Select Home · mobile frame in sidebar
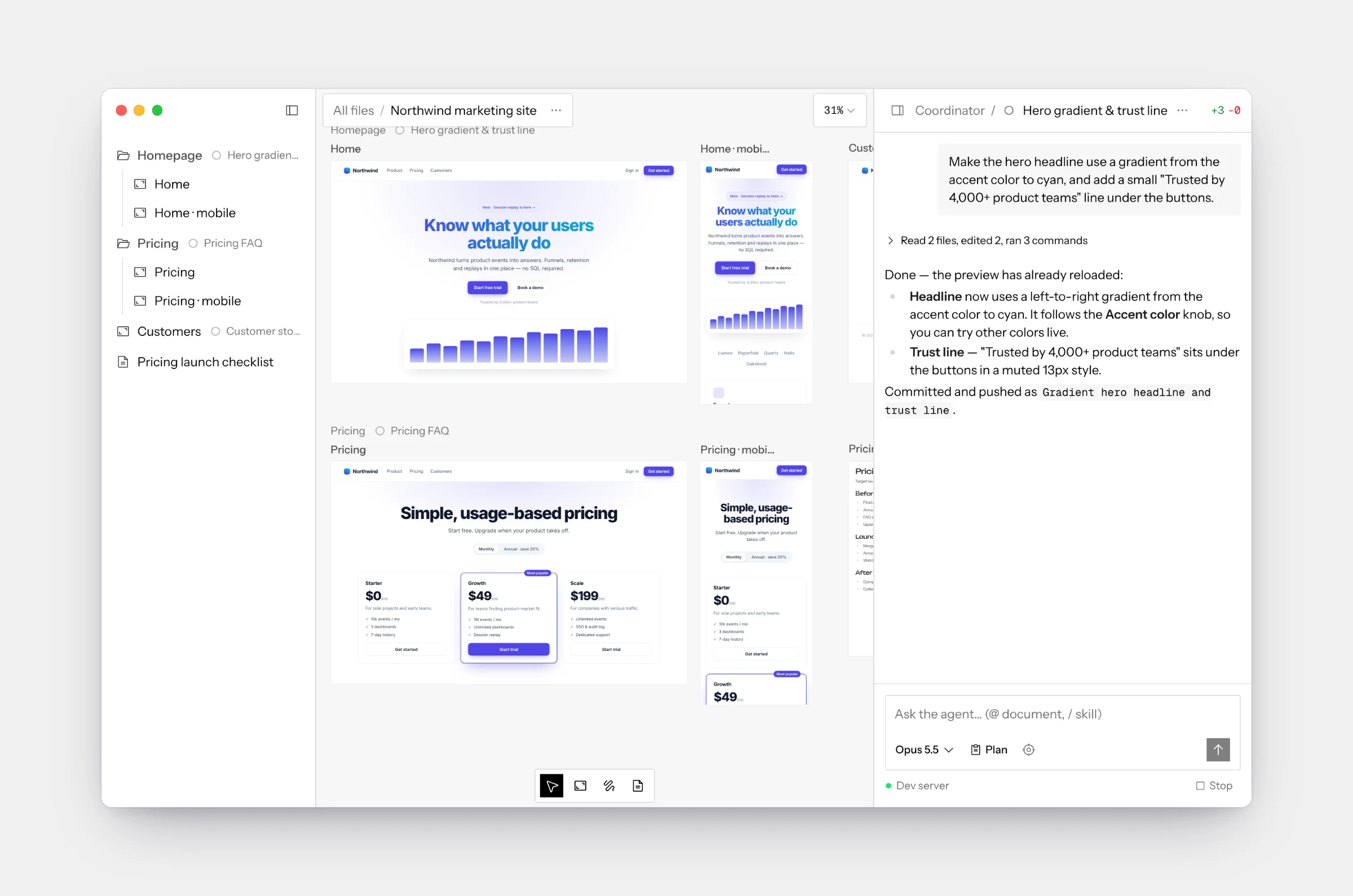This screenshot has width=1353, height=896. [185, 212]
